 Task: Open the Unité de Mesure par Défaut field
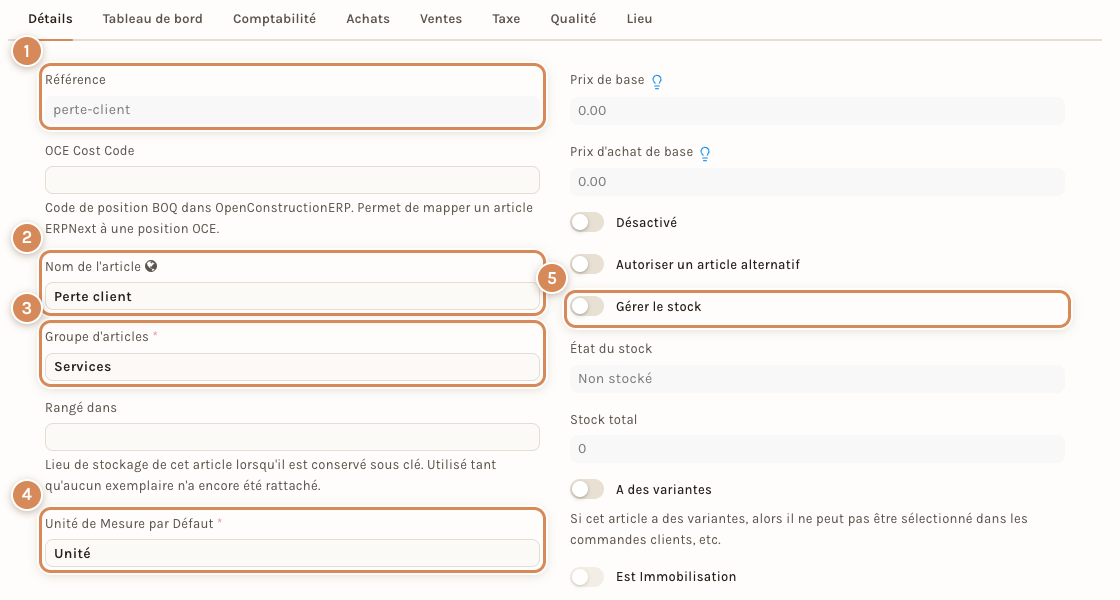tap(292, 554)
